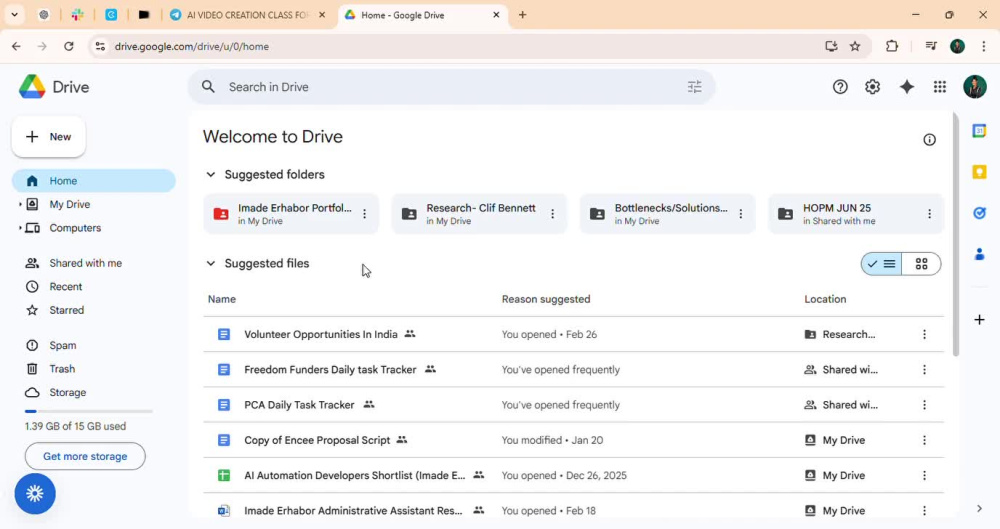Open more actions for Bottlenecks/Solutions folder
1000x529 pixels.
[740, 214]
